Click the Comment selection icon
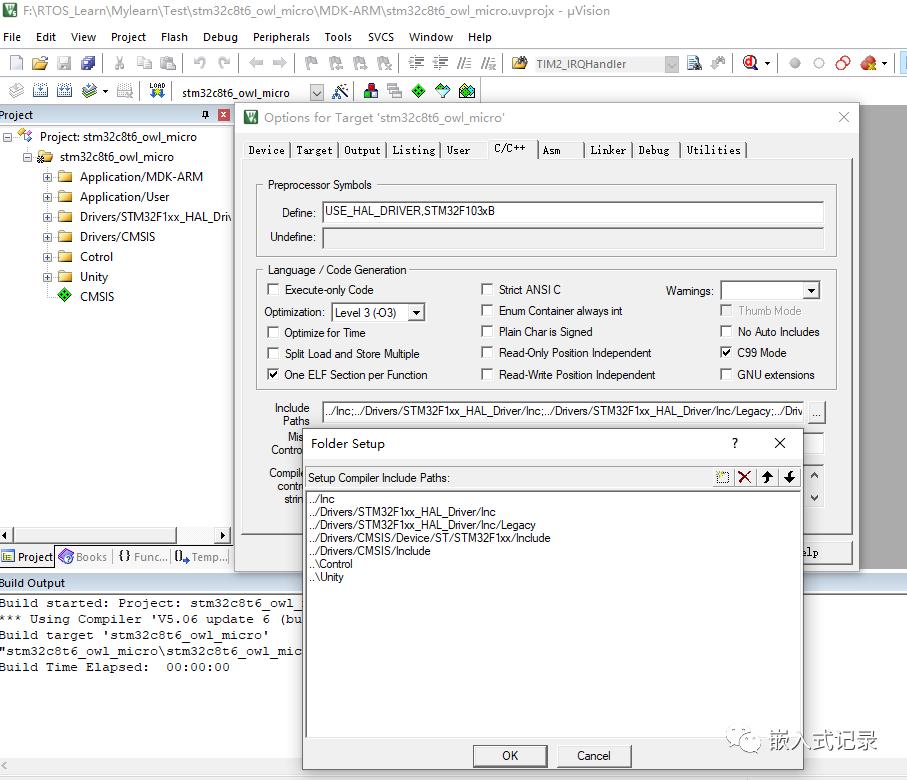The height and width of the screenshot is (780, 907). point(464,62)
